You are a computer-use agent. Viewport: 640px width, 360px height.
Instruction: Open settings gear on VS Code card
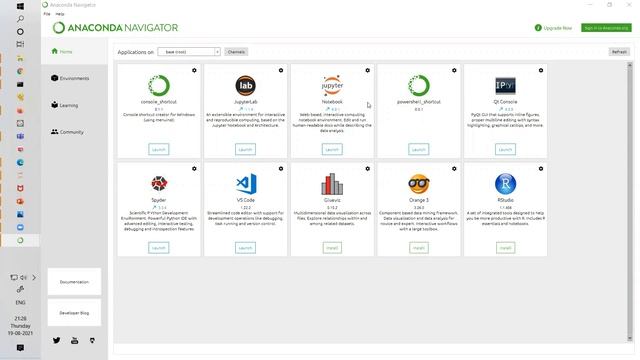click(281, 169)
